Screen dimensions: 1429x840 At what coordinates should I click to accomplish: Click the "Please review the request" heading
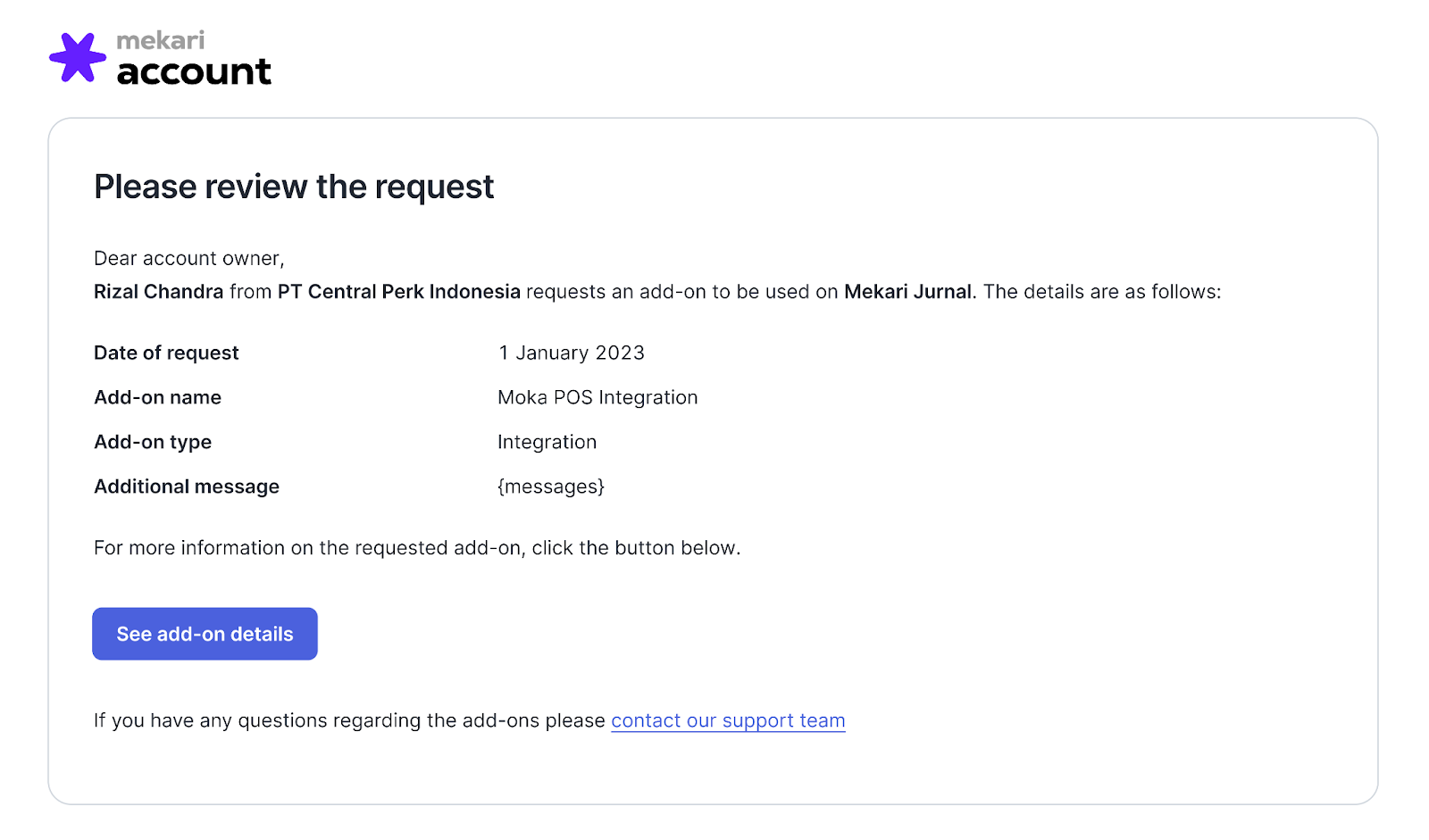click(294, 187)
